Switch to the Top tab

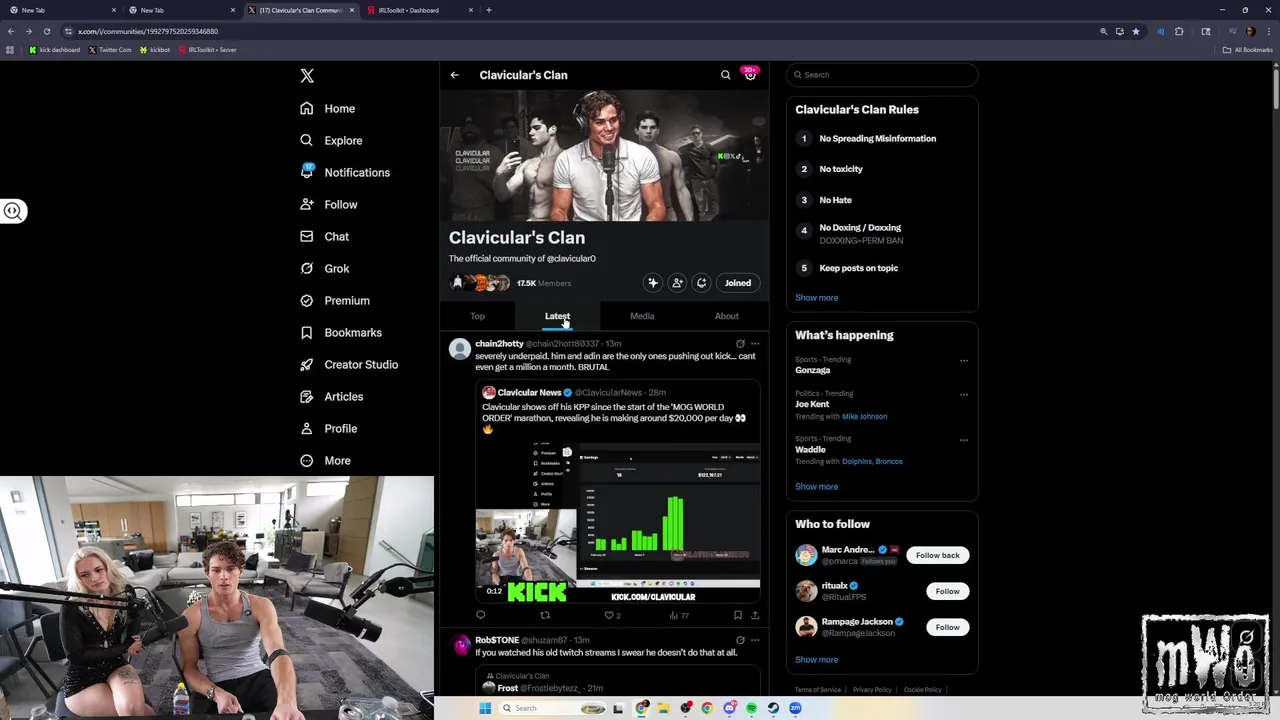click(478, 316)
